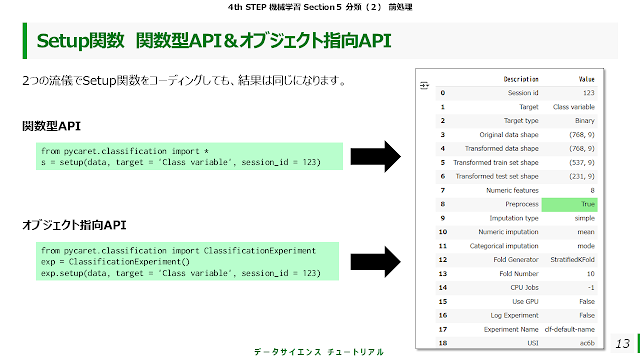The width and height of the screenshot is (640, 360).
Task: Click the header text '4th STEP 機械学習 Section 5'
Action: click(x=284, y=7)
